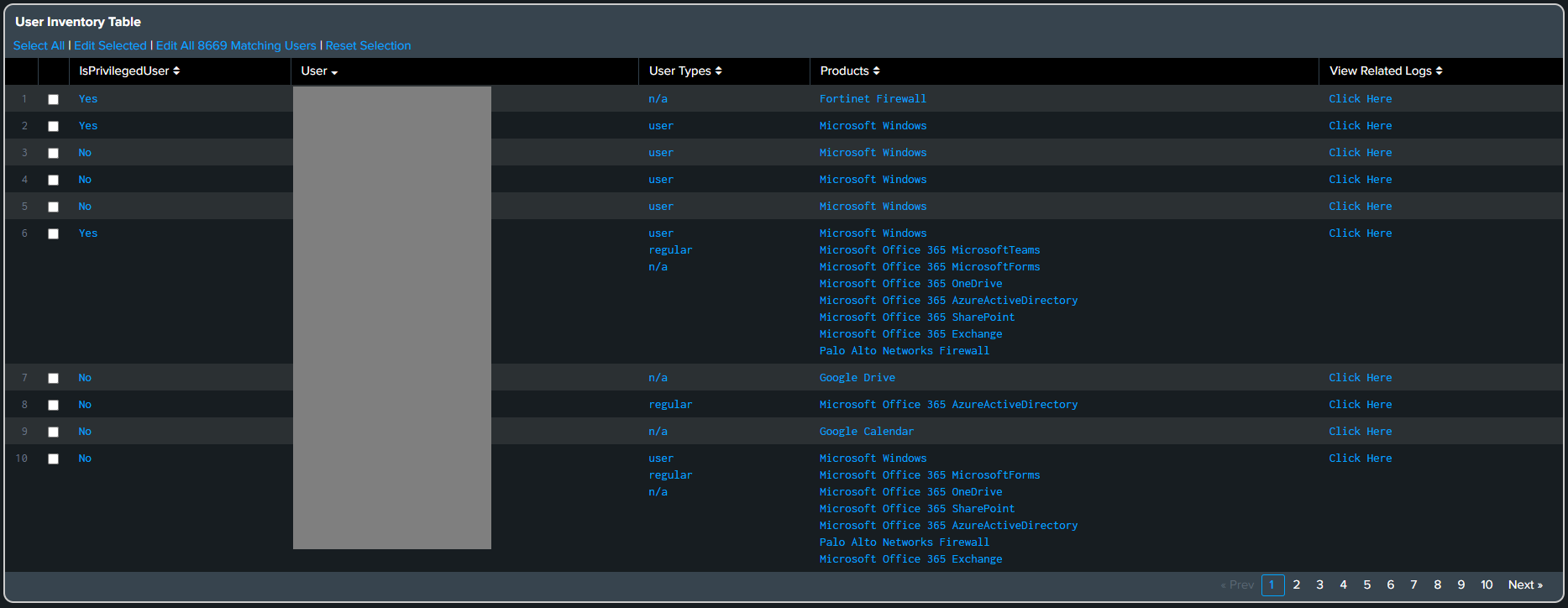Click the sort arrow beside the User header

pyautogui.click(x=334, y=72)
